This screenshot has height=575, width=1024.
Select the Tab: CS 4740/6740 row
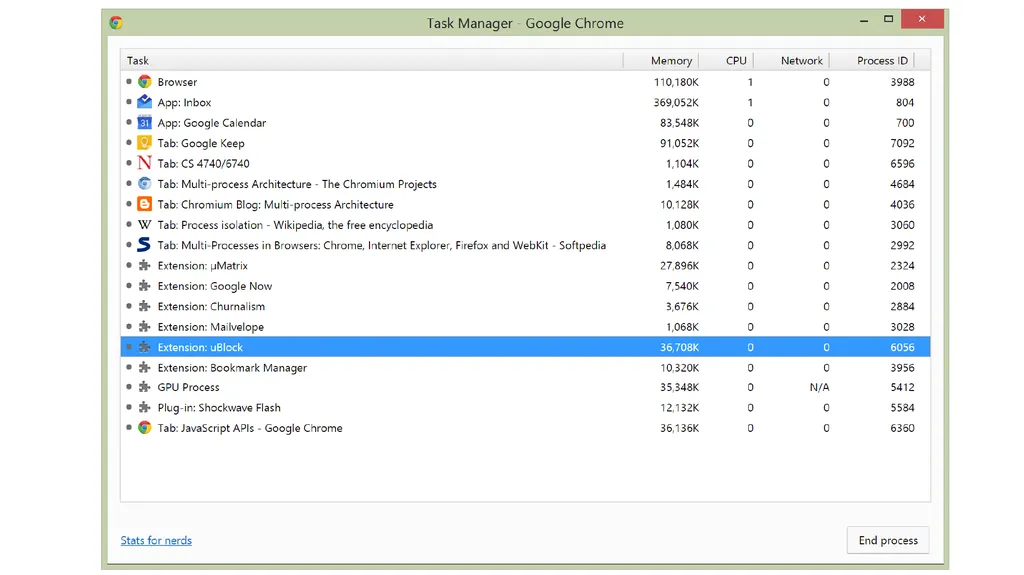[x=525, y=163]
